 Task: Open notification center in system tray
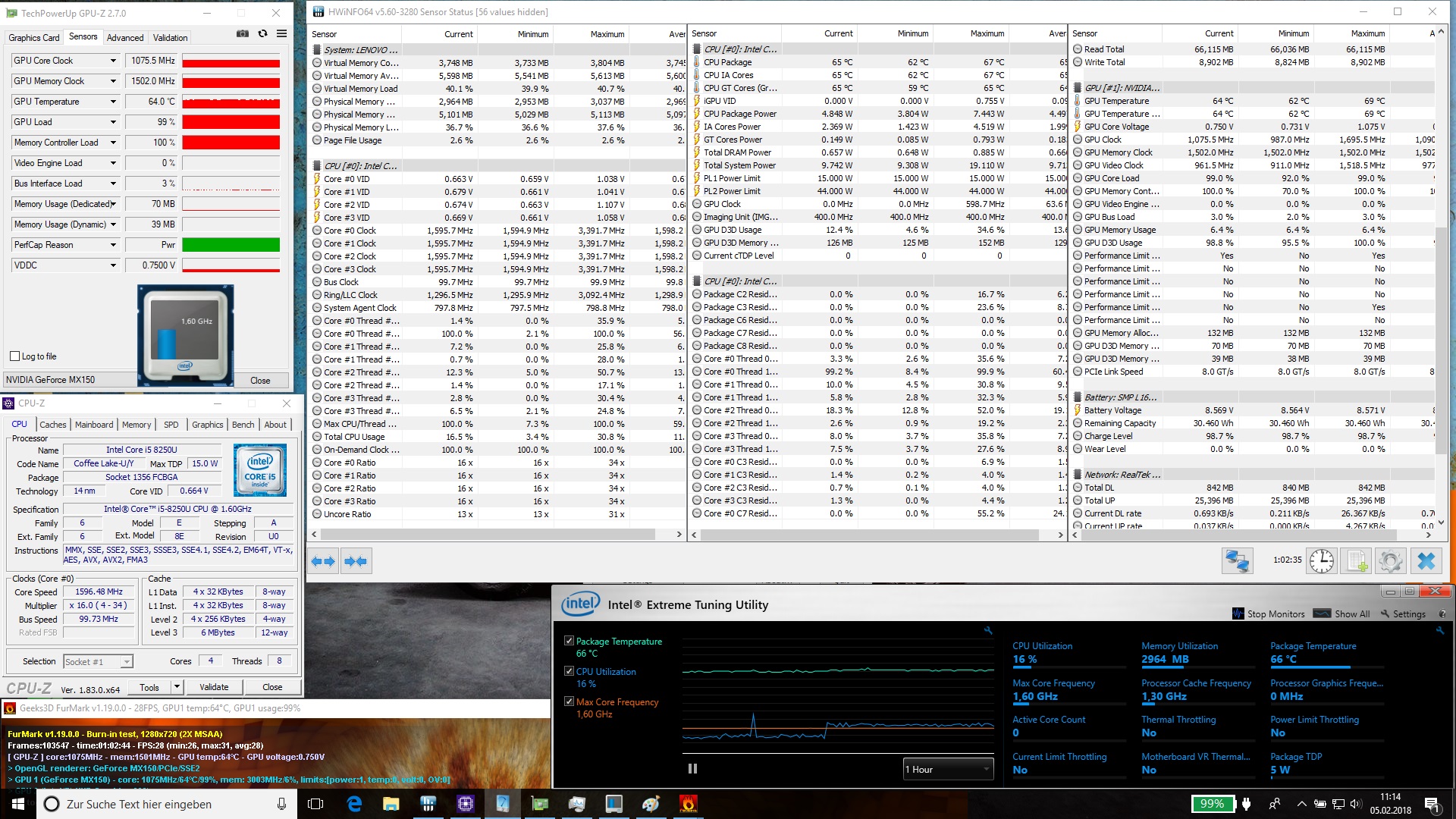[x=1431, y=804]
